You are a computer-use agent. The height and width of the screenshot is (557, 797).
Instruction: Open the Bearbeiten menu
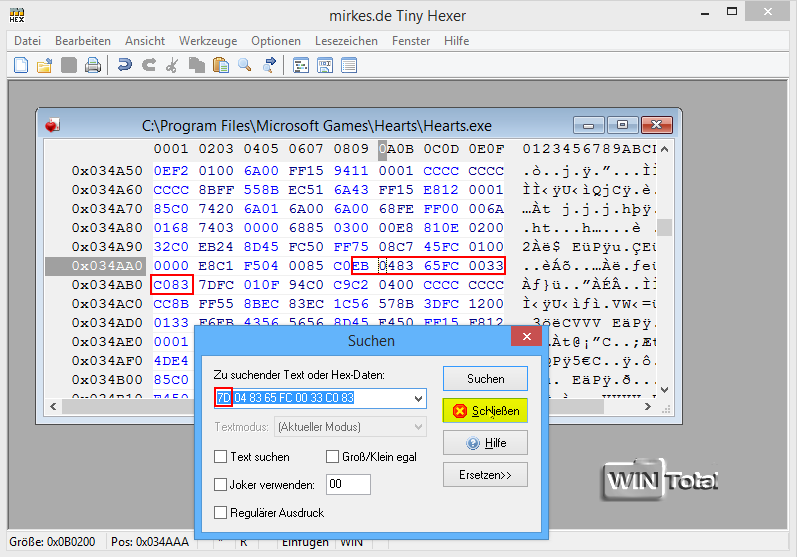[x=83, y=41]
